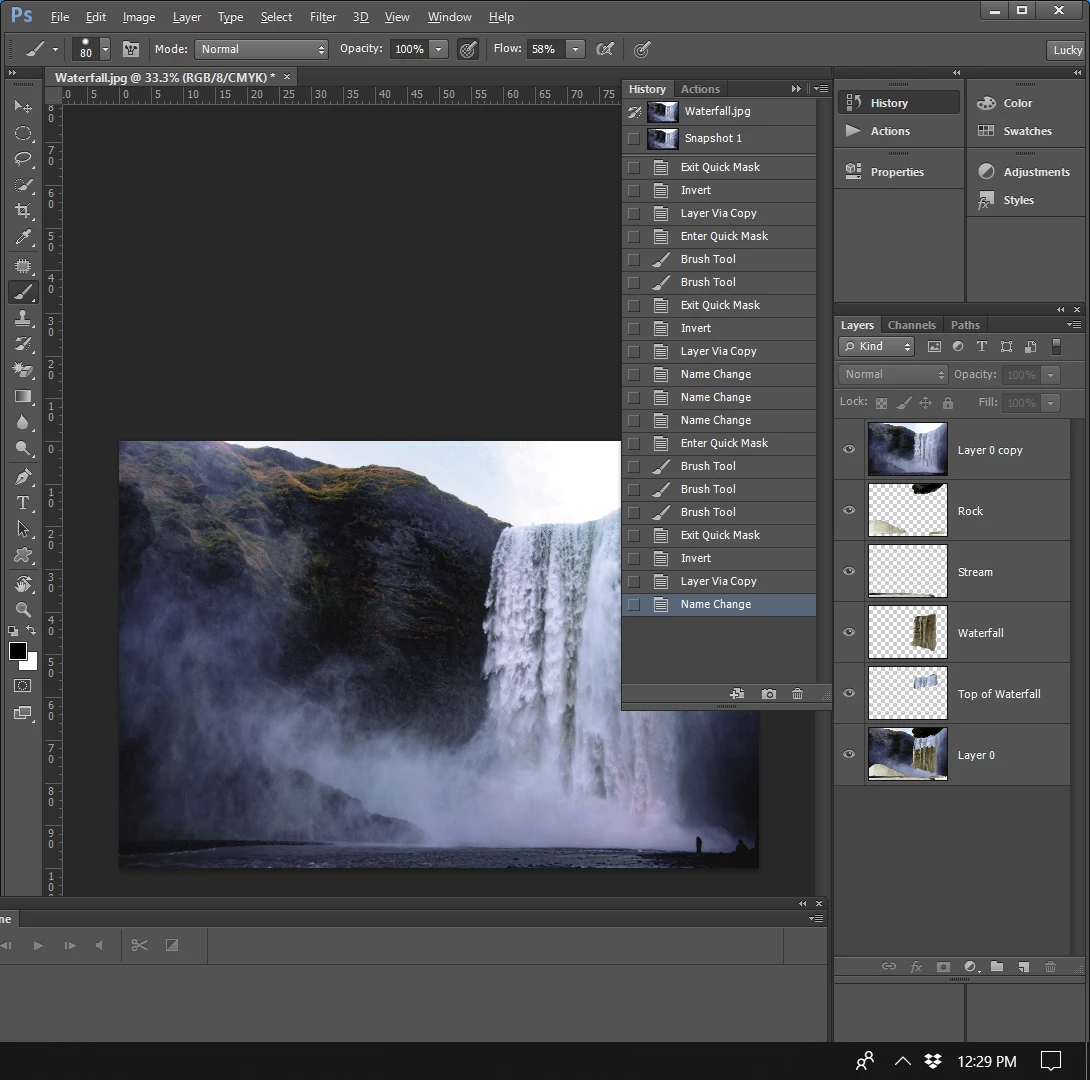Switch to the Channels tab

click(x=911, y=325)
